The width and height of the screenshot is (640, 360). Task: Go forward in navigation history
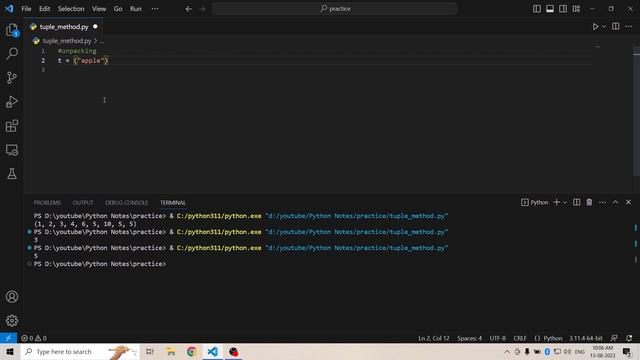point(202,9)
